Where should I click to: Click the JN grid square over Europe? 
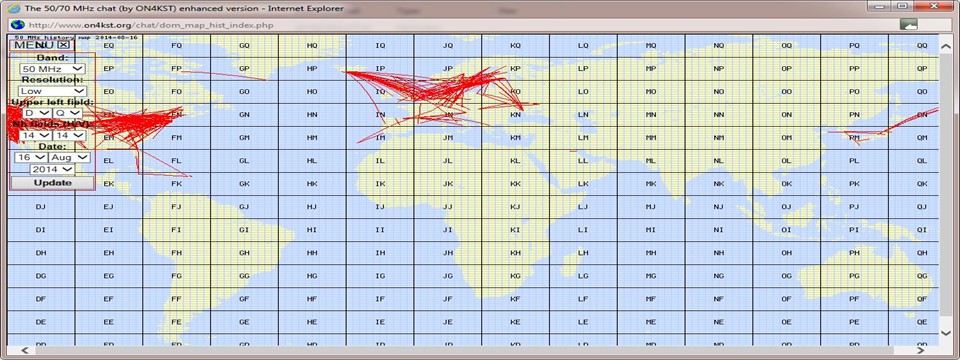448,114
